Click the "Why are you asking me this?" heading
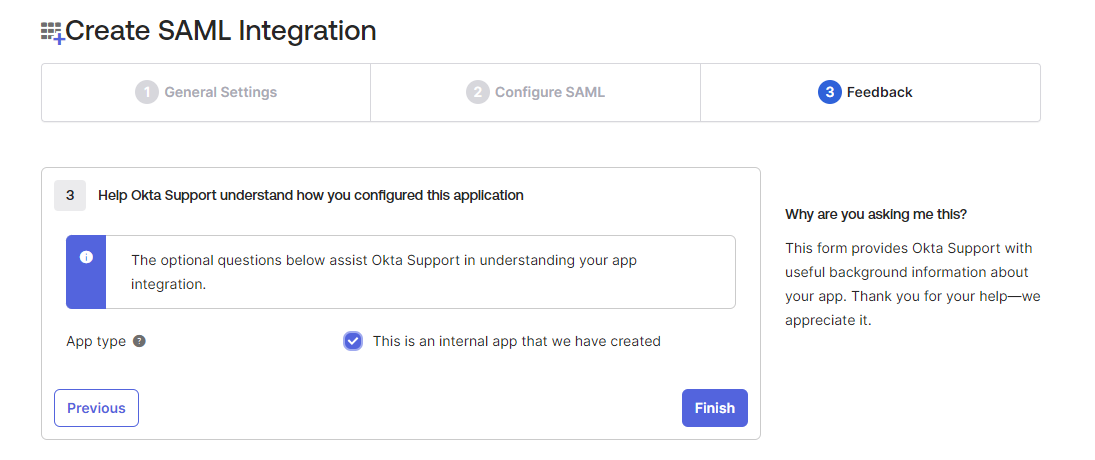This screenshot has width=1095, height=460. point(876,214)
